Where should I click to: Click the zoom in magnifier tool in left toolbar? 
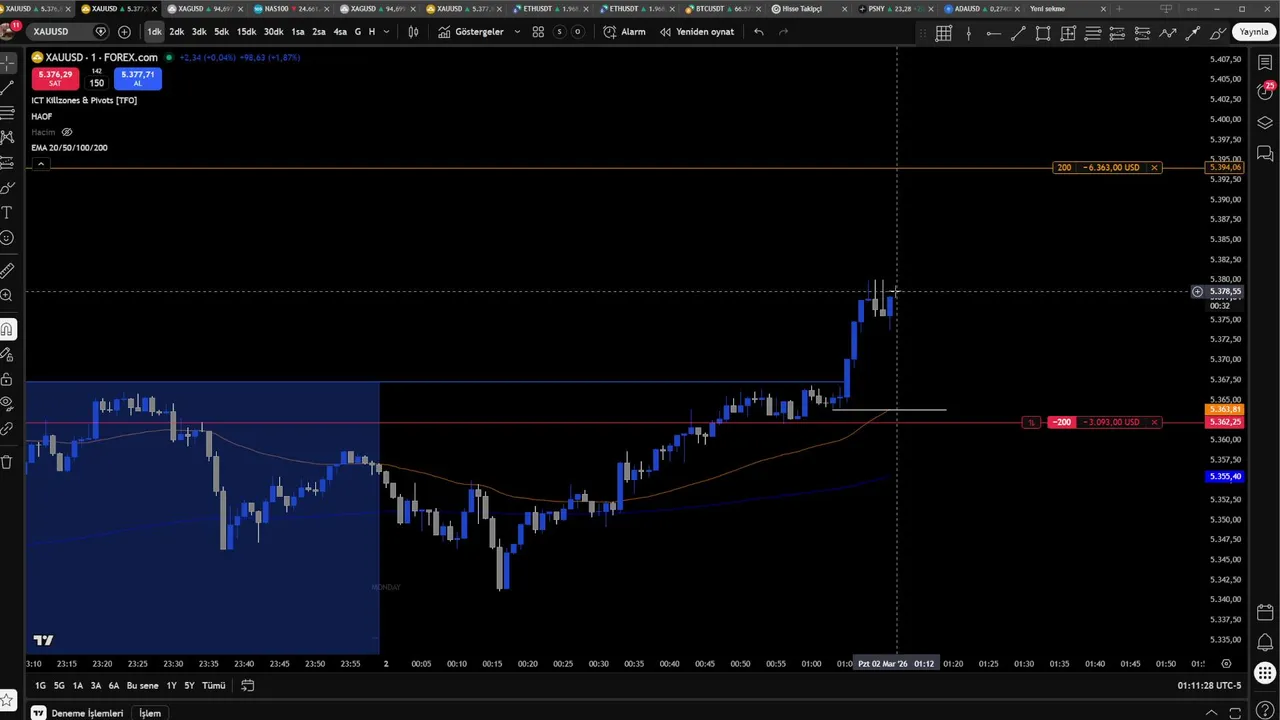coord(7,296)
